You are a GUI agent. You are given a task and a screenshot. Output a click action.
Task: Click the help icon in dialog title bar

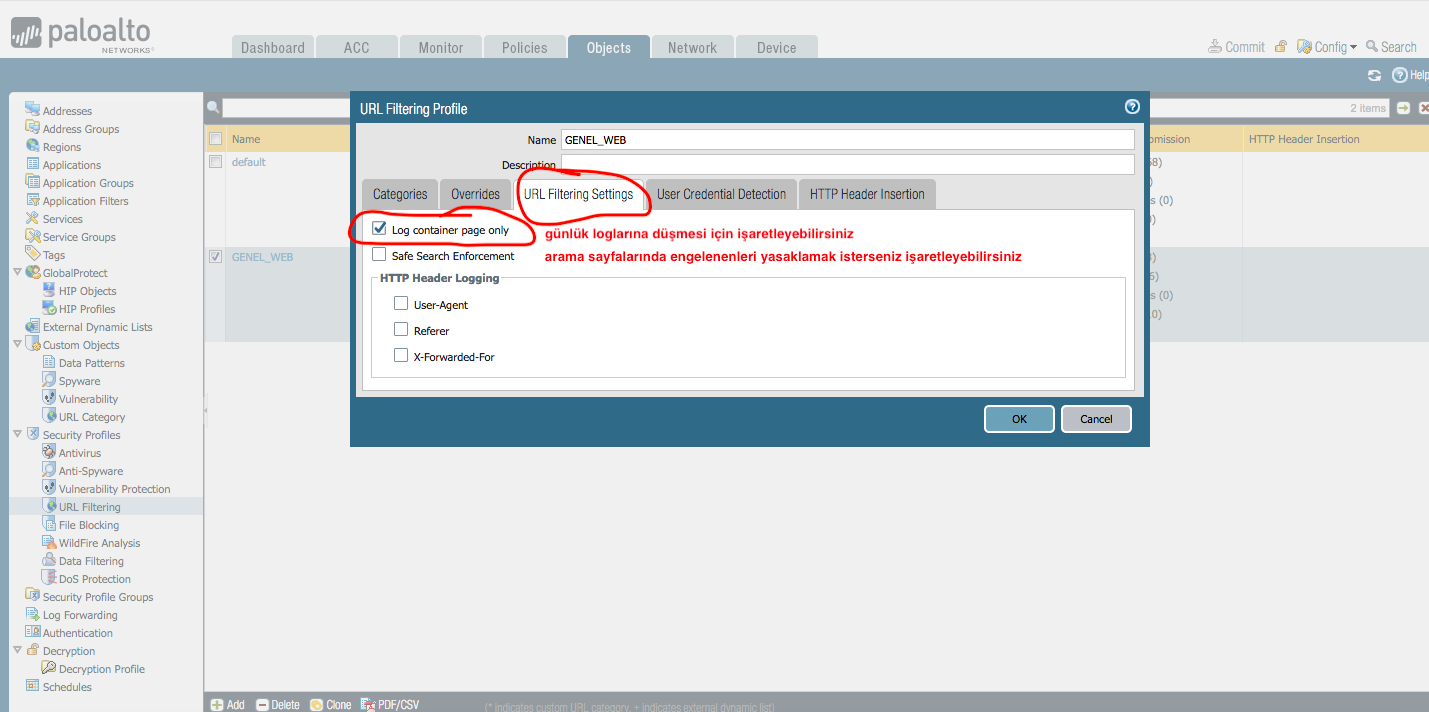pos(1132,107)
